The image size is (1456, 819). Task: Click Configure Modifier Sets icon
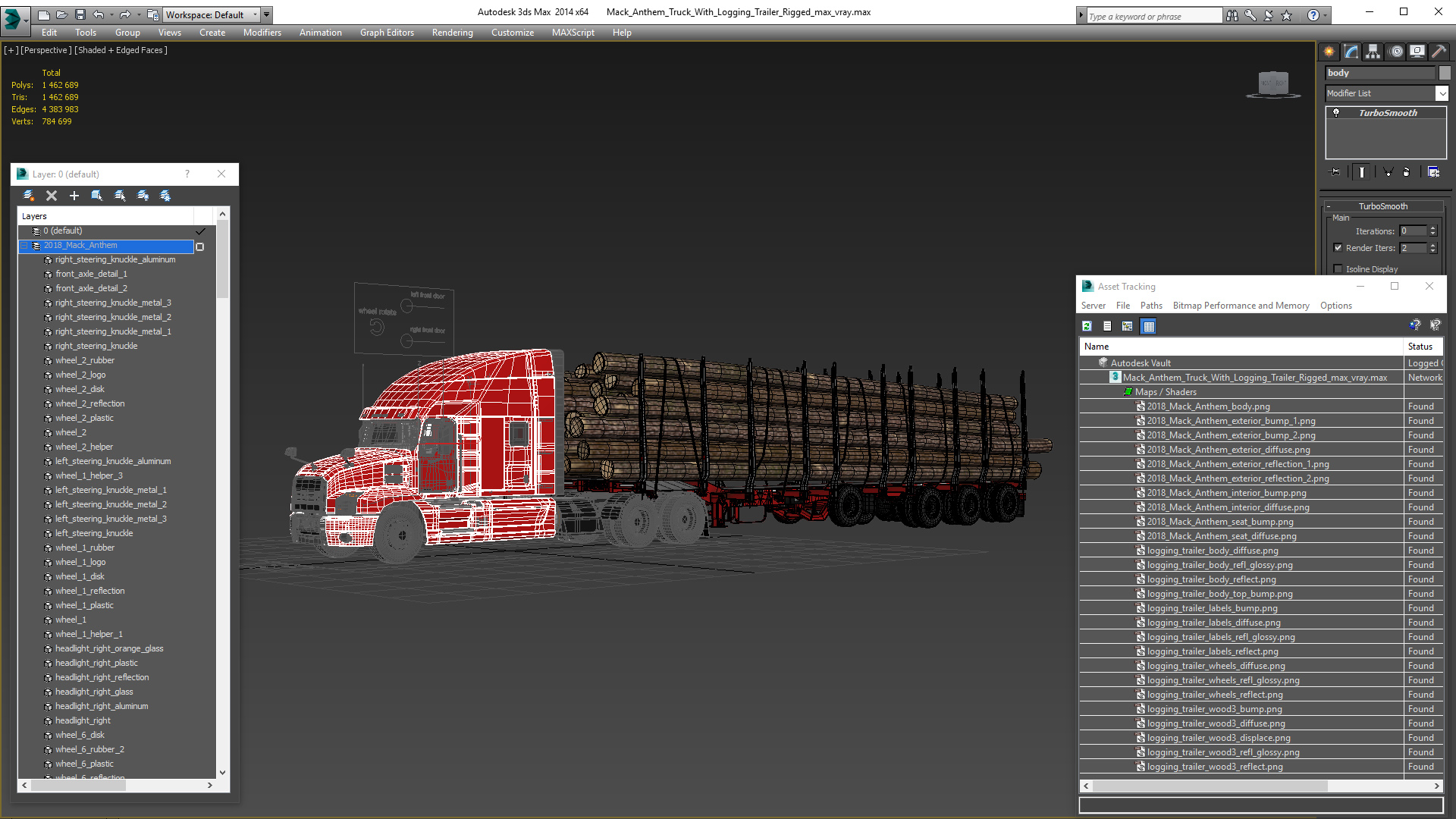tap(1433, 172)
